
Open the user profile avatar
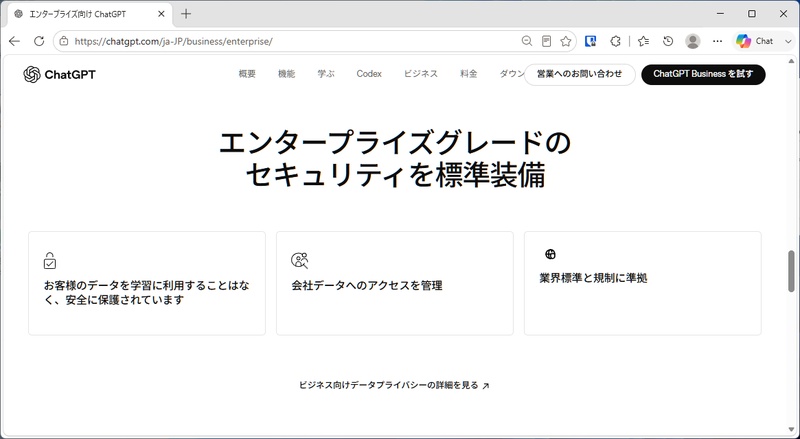pos(692,41)
